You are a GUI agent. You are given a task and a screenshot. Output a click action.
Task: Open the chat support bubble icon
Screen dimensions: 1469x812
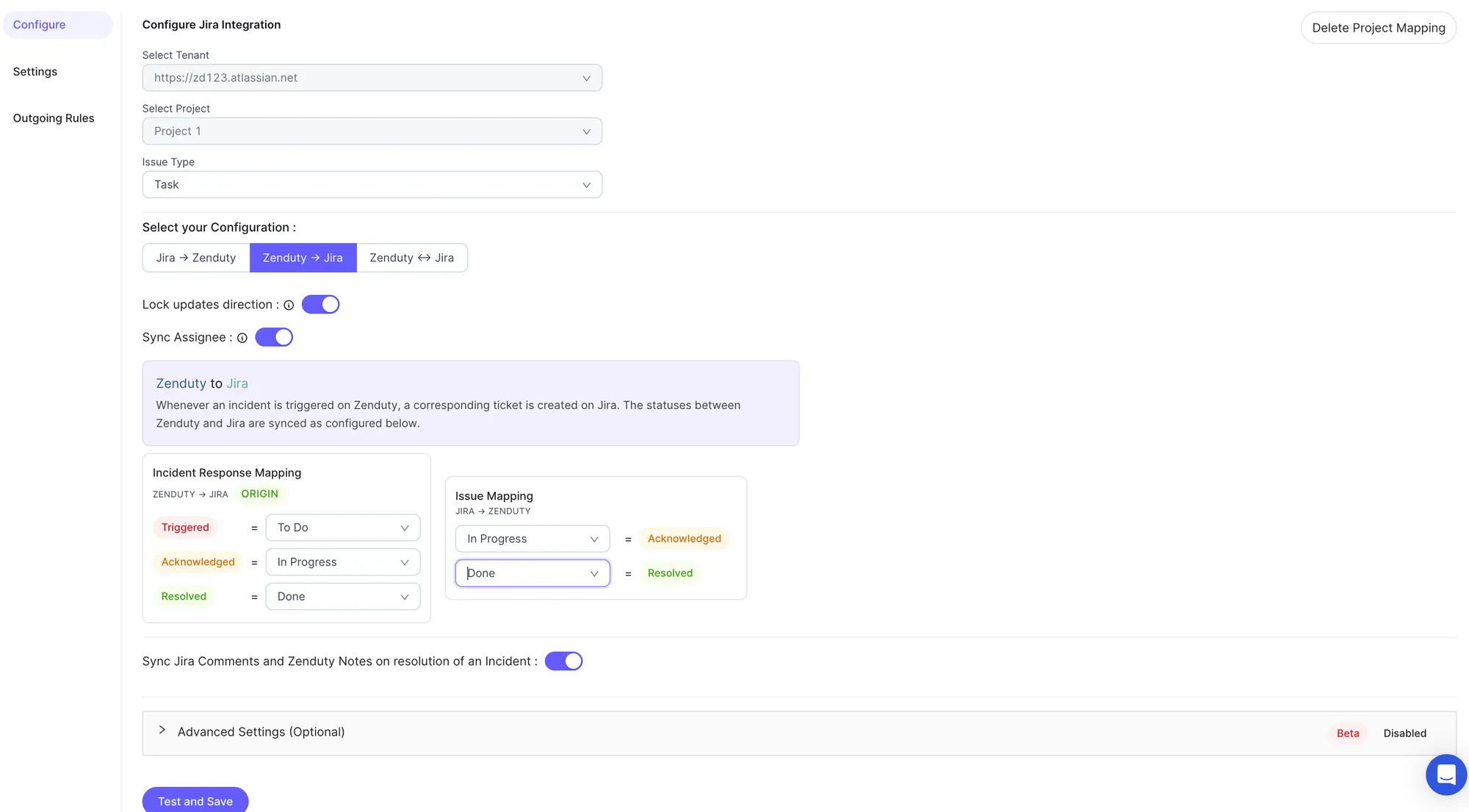click(1445, 775)
